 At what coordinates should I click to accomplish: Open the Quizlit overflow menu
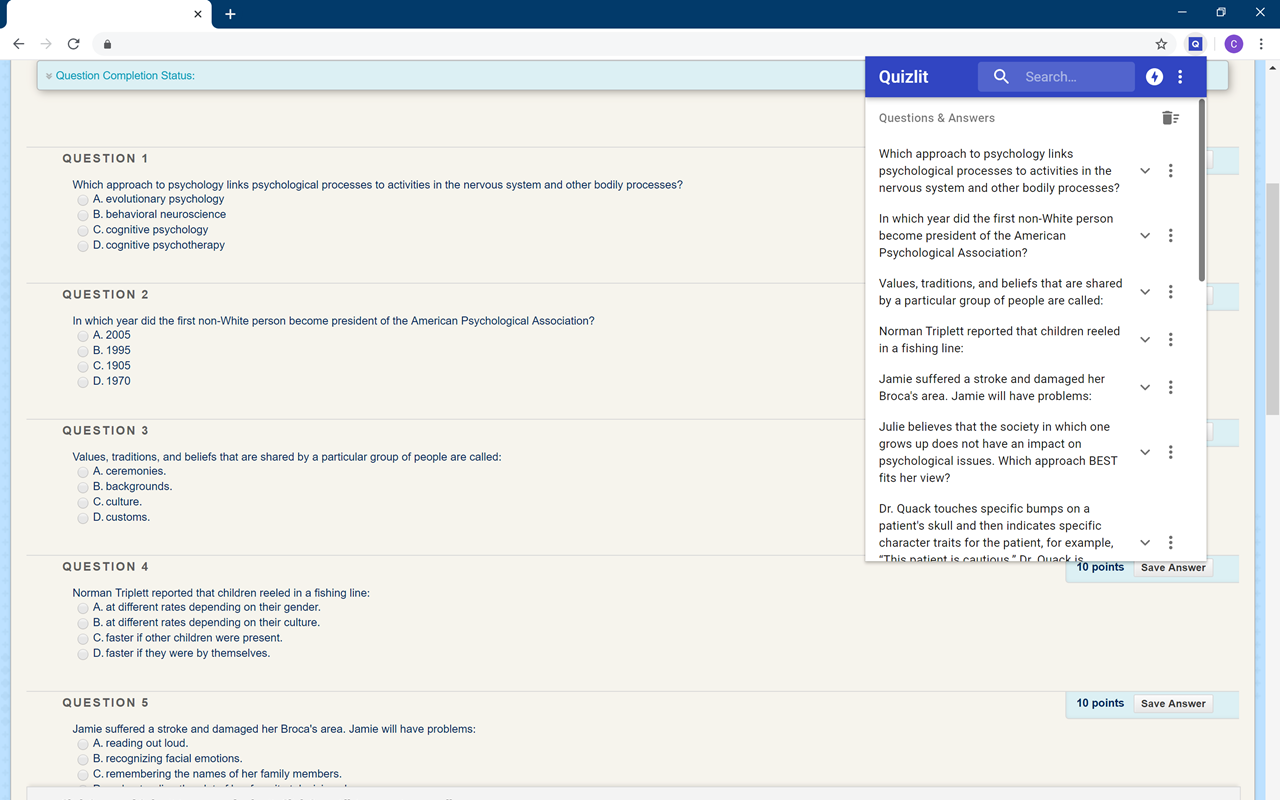[x=1180, y=76]
